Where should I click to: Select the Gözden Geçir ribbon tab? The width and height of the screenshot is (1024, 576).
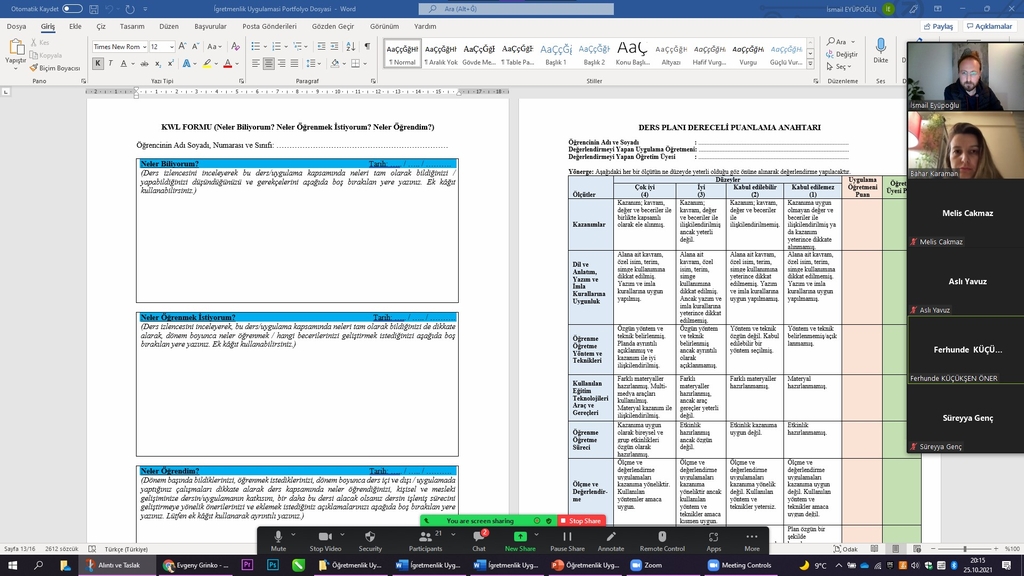(333, 27)
